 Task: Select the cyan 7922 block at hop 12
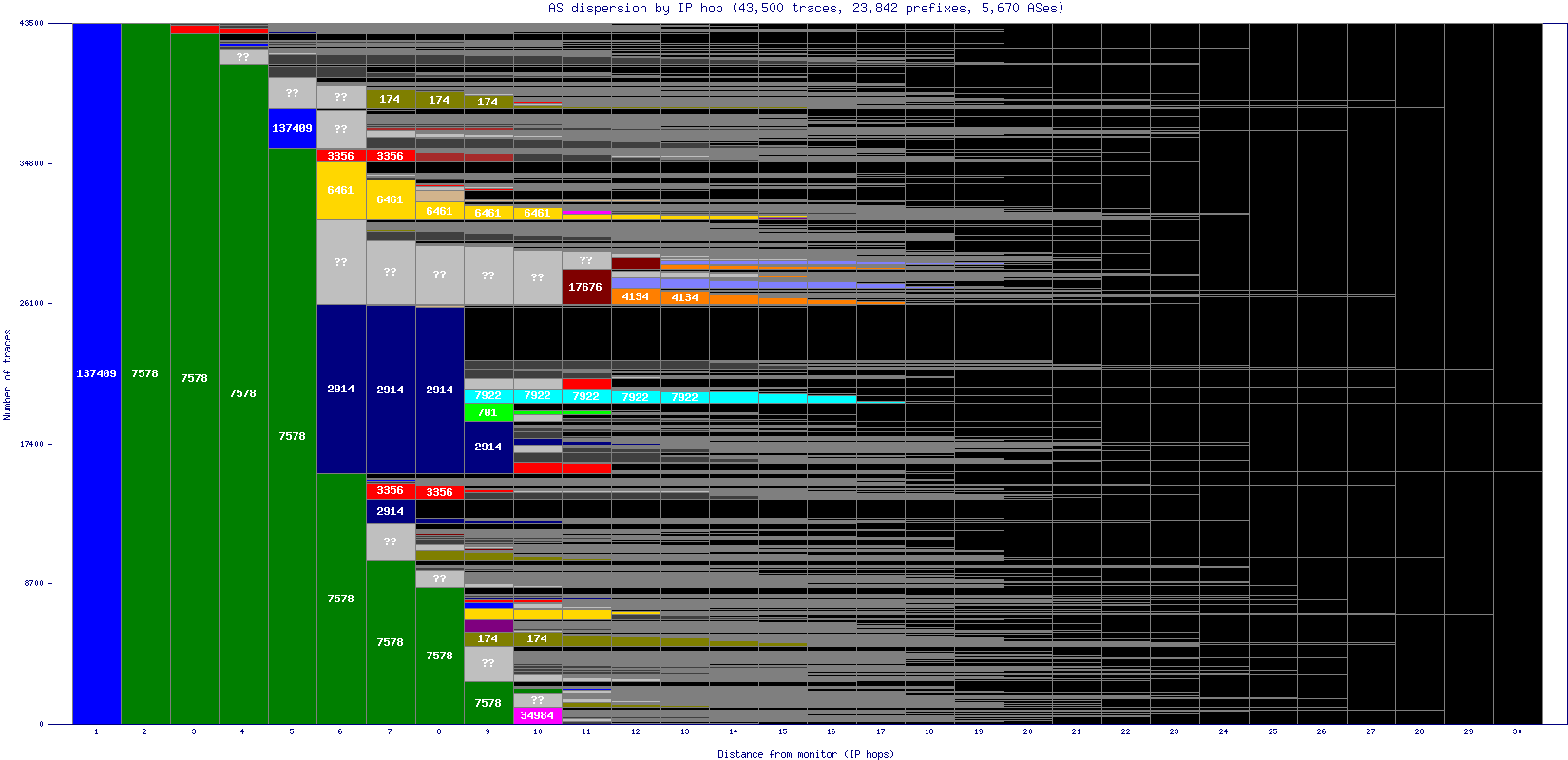click(636, 397)
